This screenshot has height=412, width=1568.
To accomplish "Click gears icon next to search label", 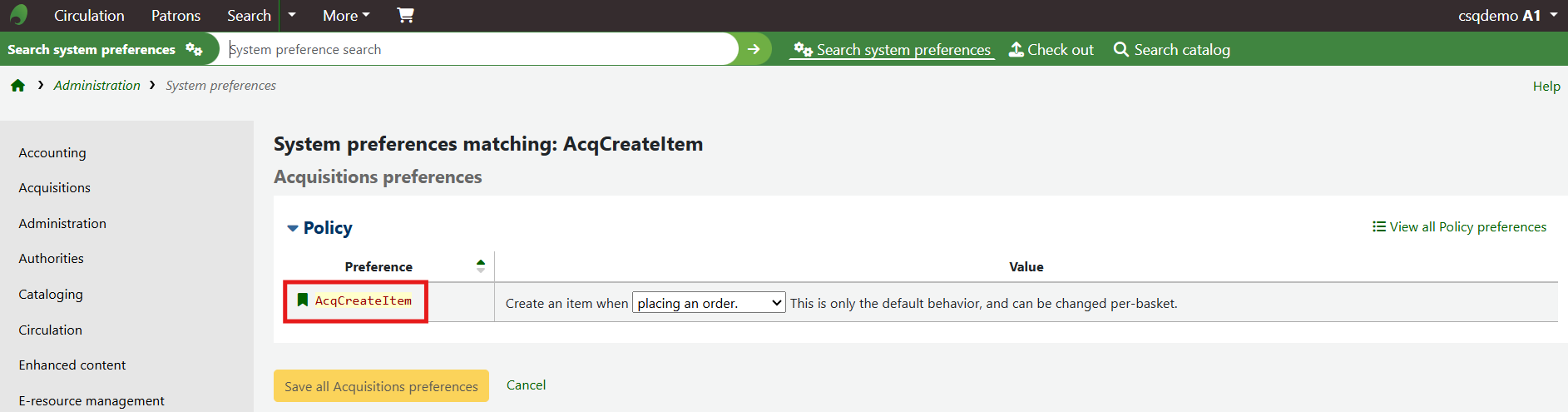I will click(194, 49).
